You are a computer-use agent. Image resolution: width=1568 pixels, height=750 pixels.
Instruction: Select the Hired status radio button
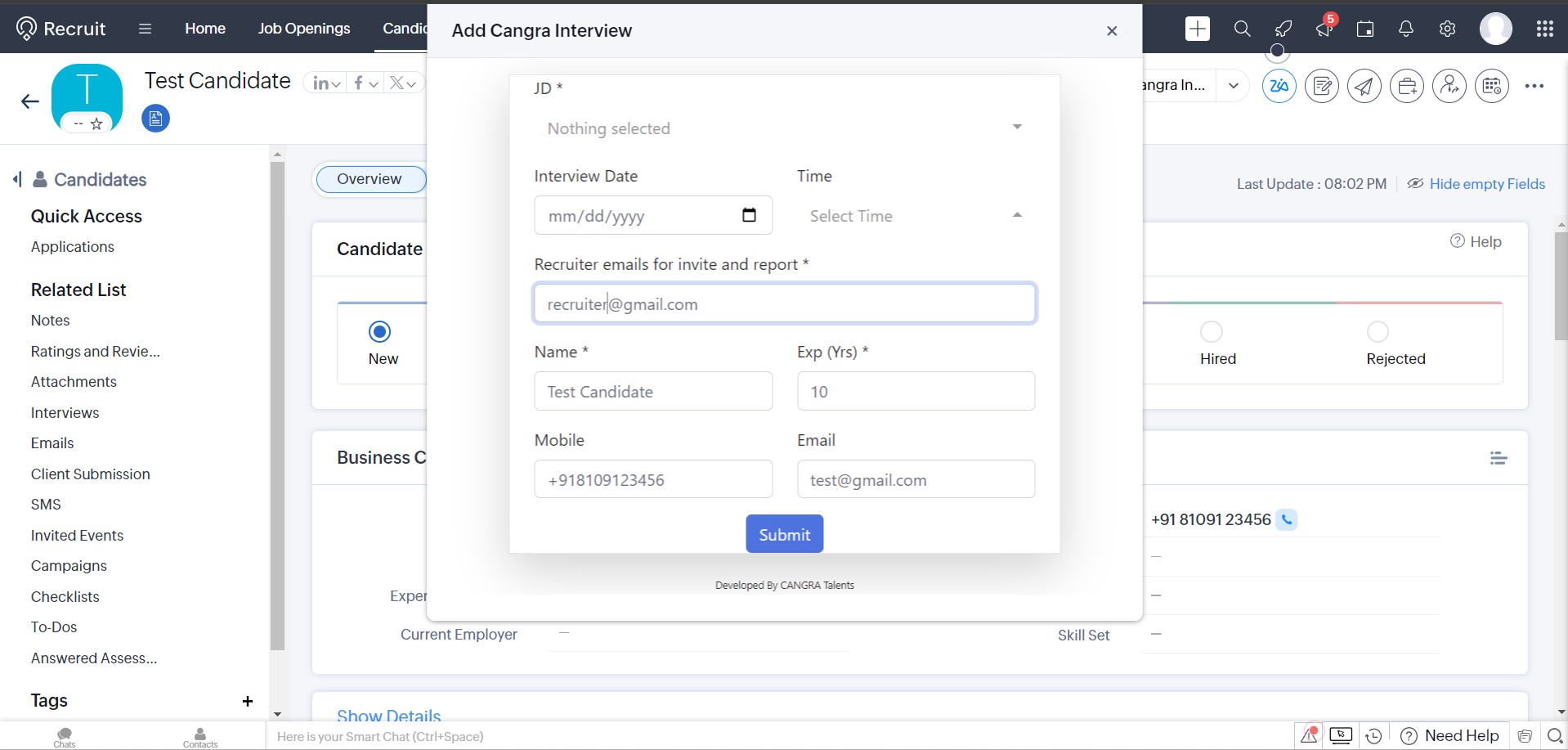[1212, 331]
